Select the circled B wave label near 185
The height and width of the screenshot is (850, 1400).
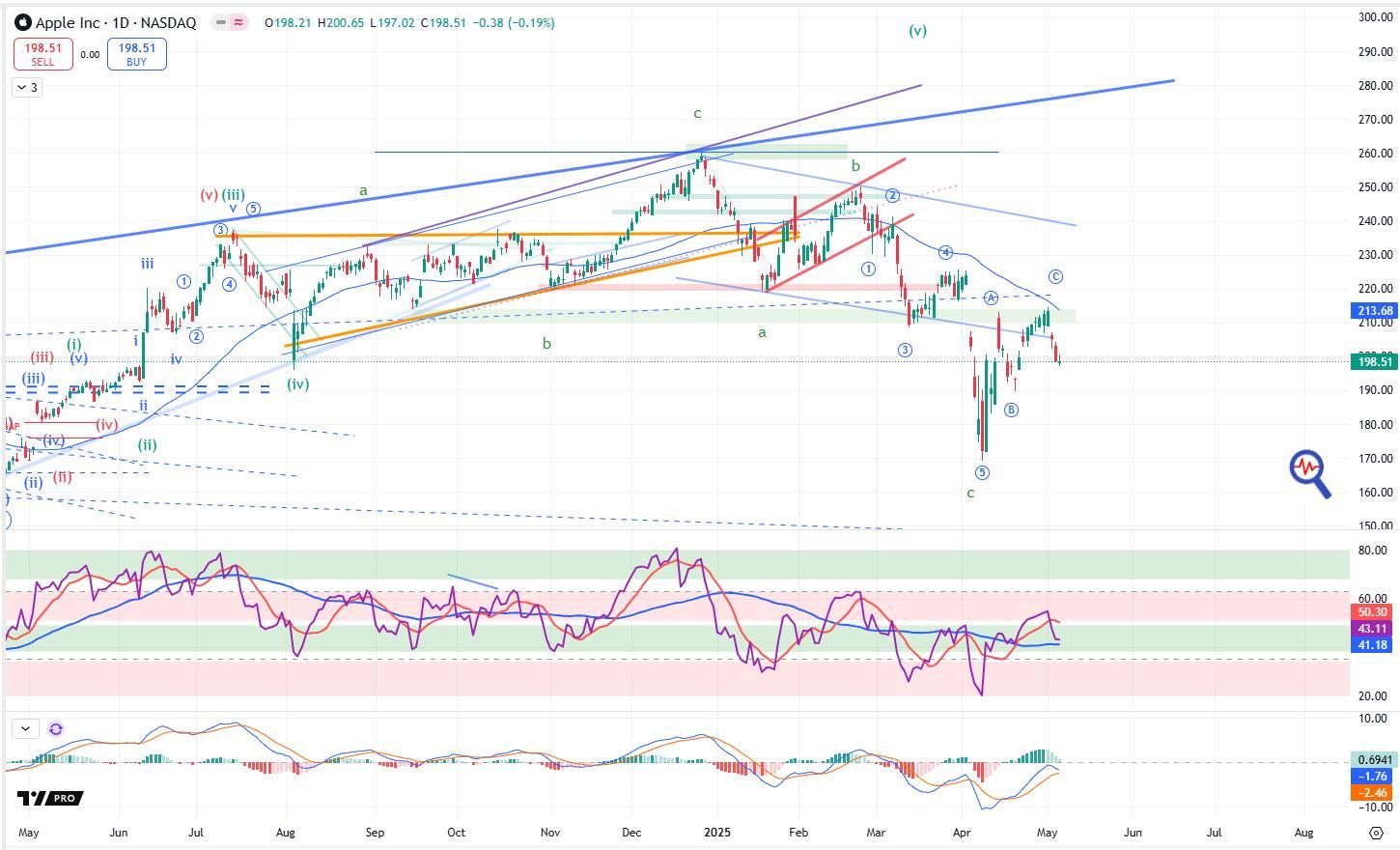click(x=1011, y=410)
